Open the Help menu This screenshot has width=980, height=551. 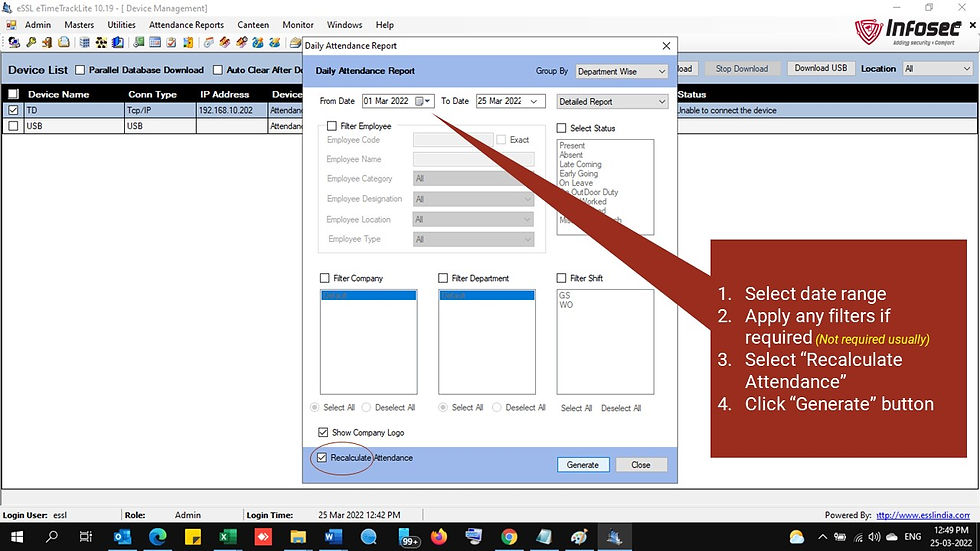[384, 25]
